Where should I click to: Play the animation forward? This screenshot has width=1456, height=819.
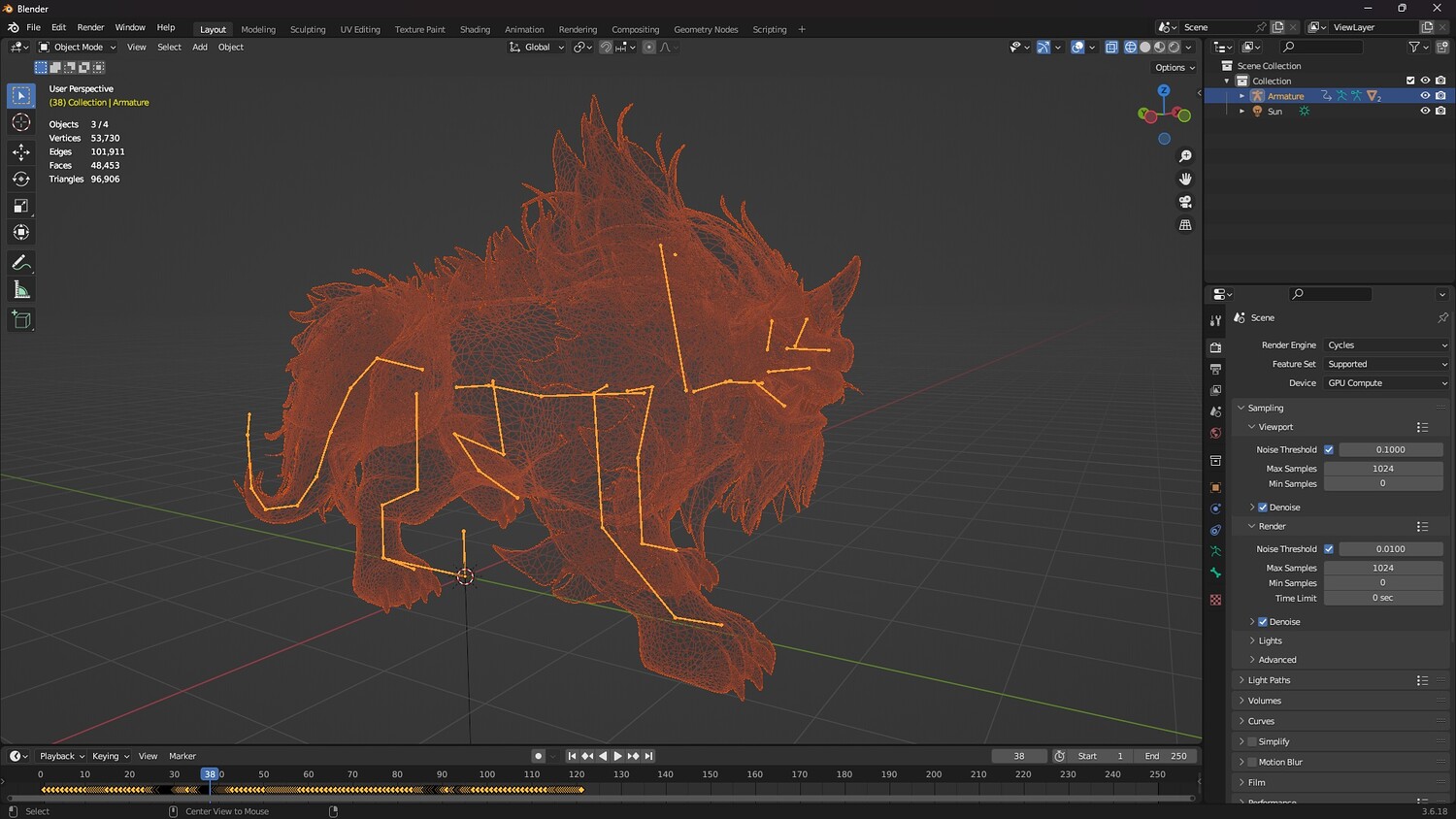pyautogui.click(x=617, y=756)
